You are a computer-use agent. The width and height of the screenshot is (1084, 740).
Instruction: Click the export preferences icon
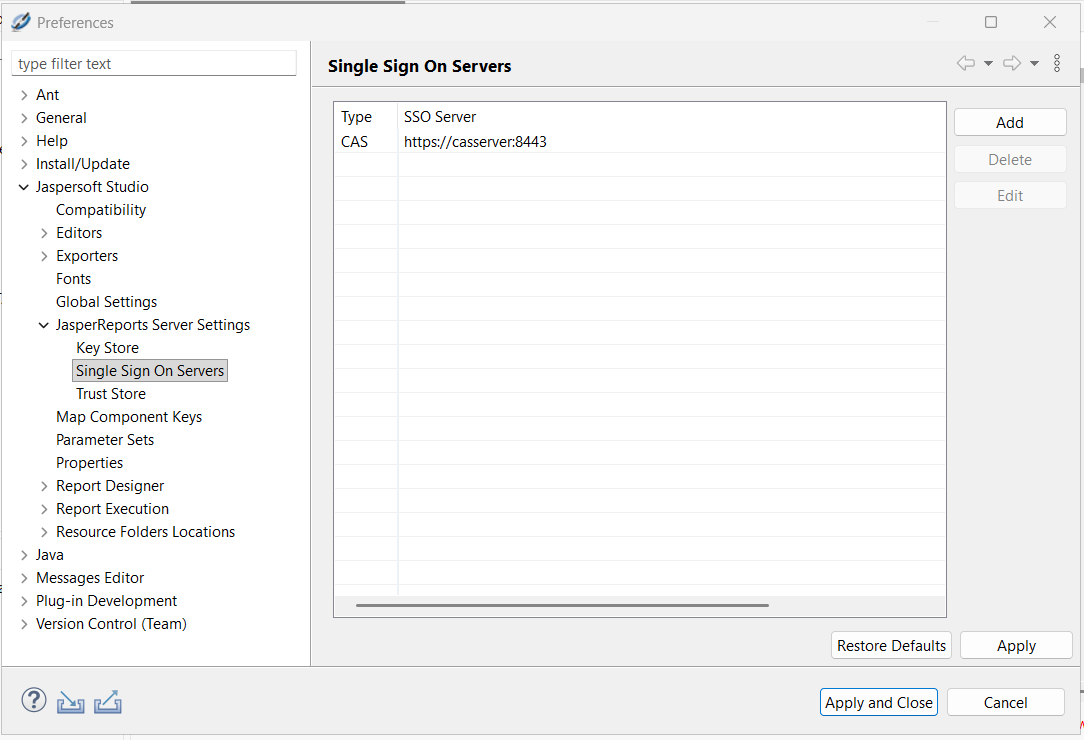point(108,702)
